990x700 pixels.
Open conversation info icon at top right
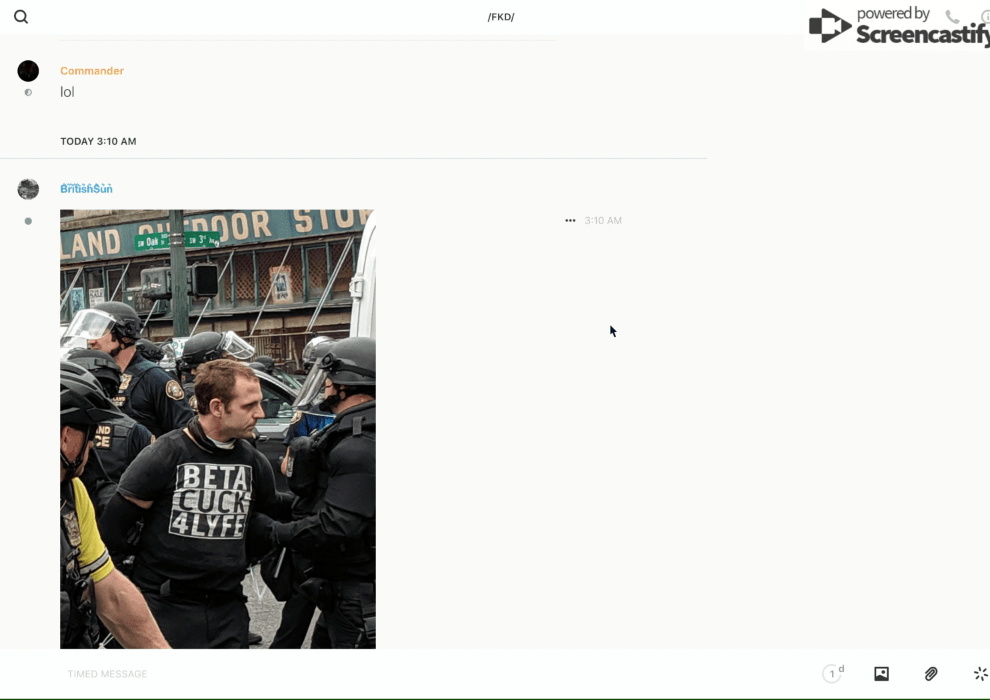tap(985, 16)
